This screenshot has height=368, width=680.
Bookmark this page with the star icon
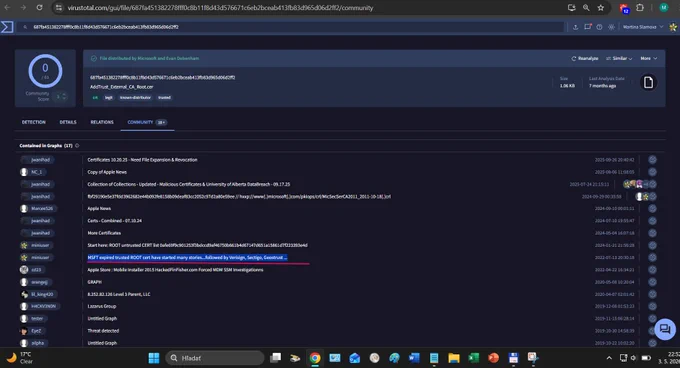click(x=601, y=8)
